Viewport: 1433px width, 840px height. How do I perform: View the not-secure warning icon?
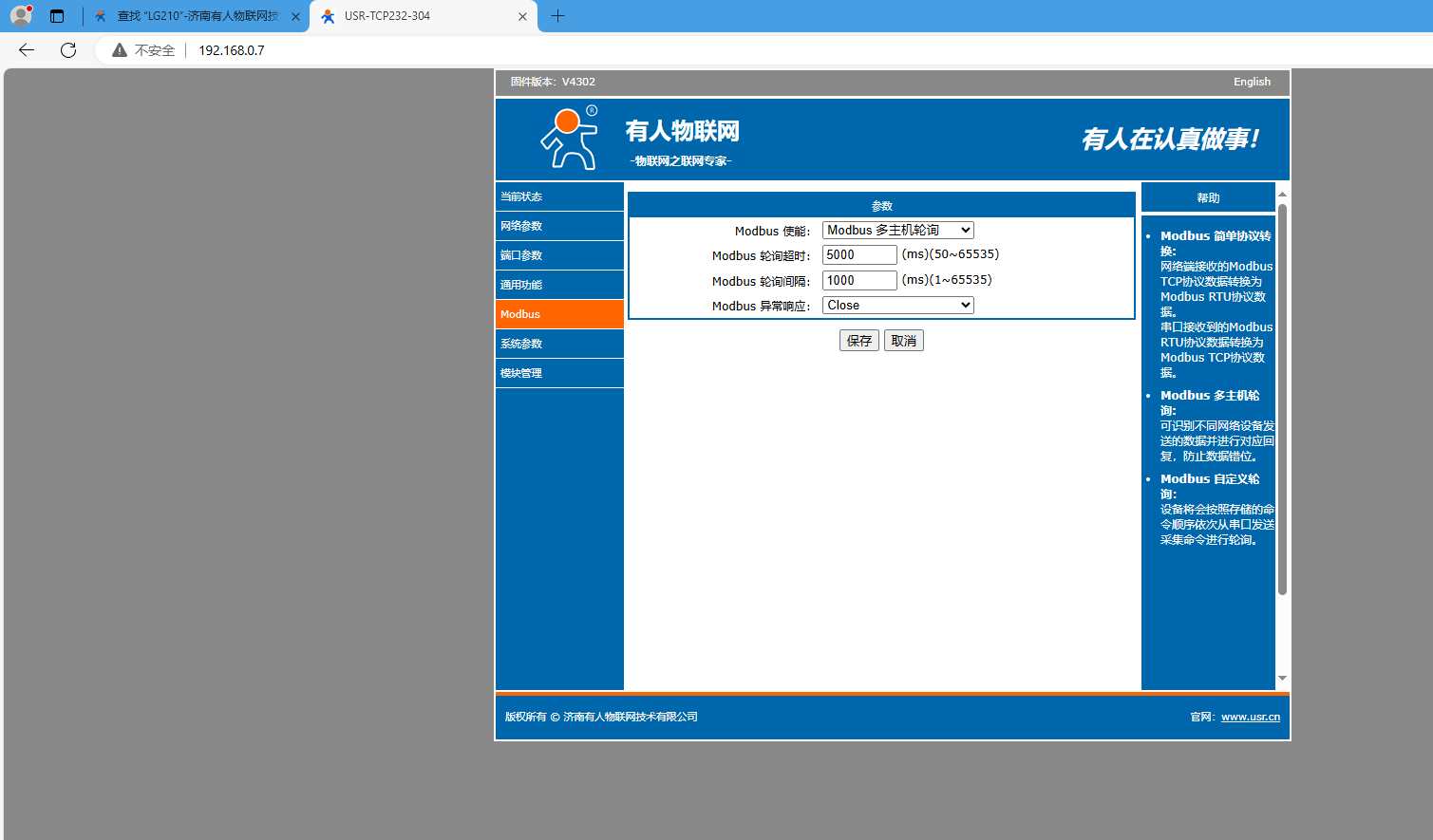120,50
